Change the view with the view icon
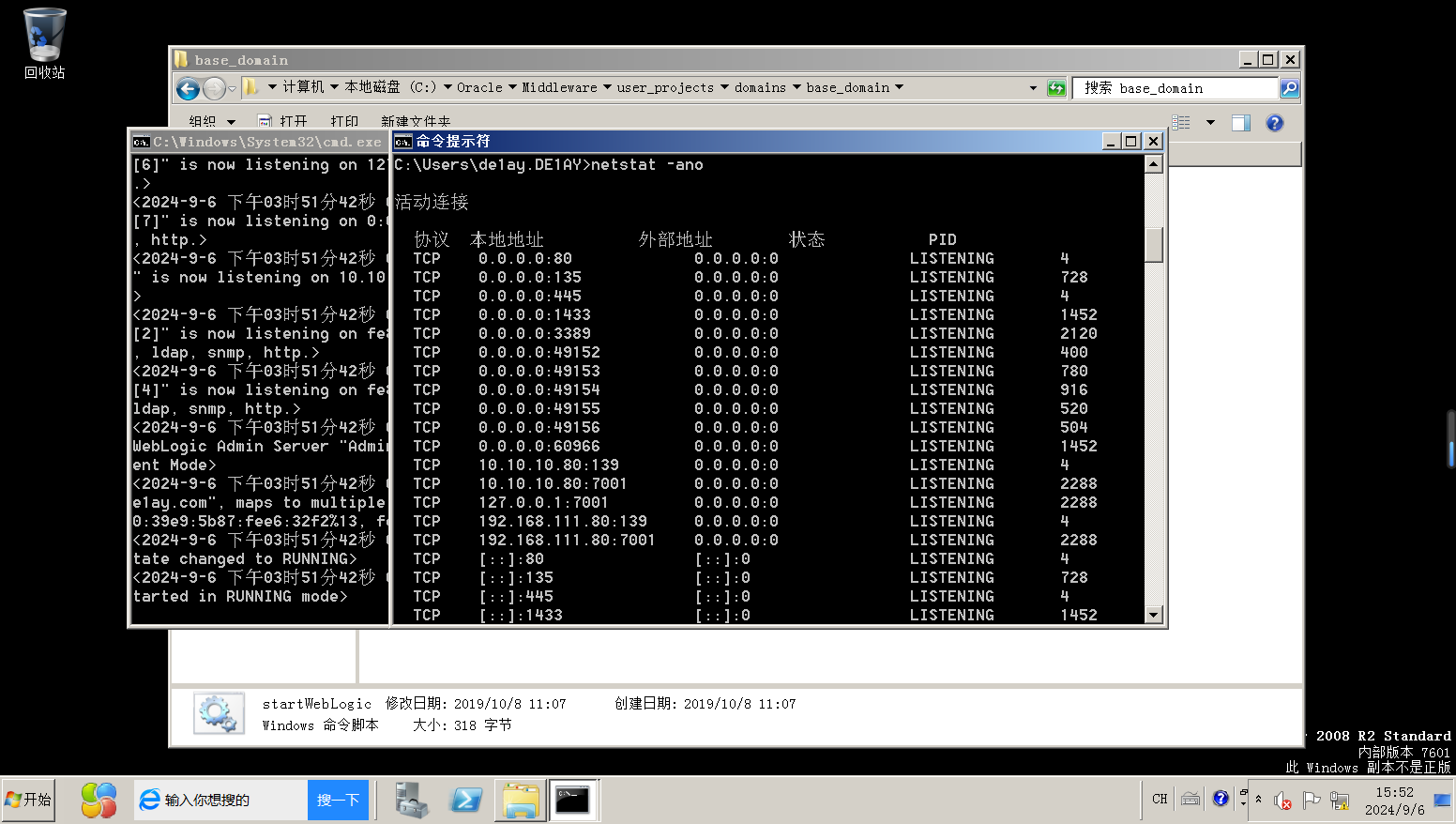 1181,123
